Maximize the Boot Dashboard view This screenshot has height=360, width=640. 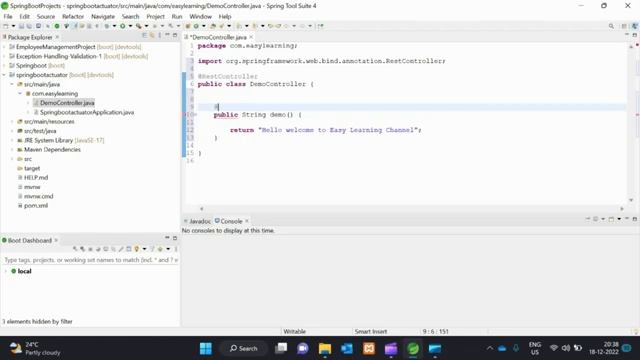175,238
